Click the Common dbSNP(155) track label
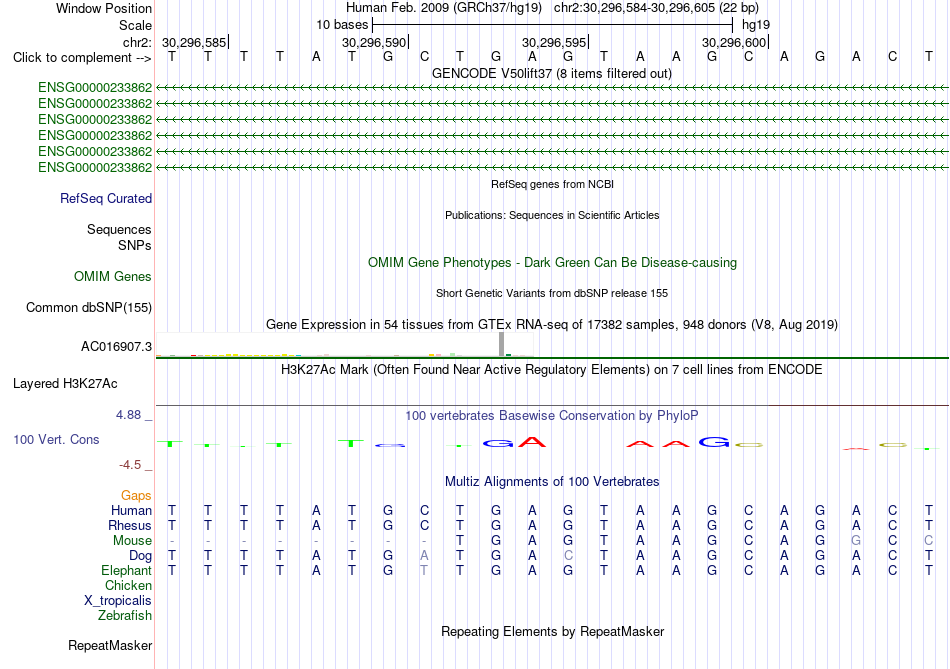Image resolution: width=950 pixels, height=669 pixels. (x=89, y=307)
